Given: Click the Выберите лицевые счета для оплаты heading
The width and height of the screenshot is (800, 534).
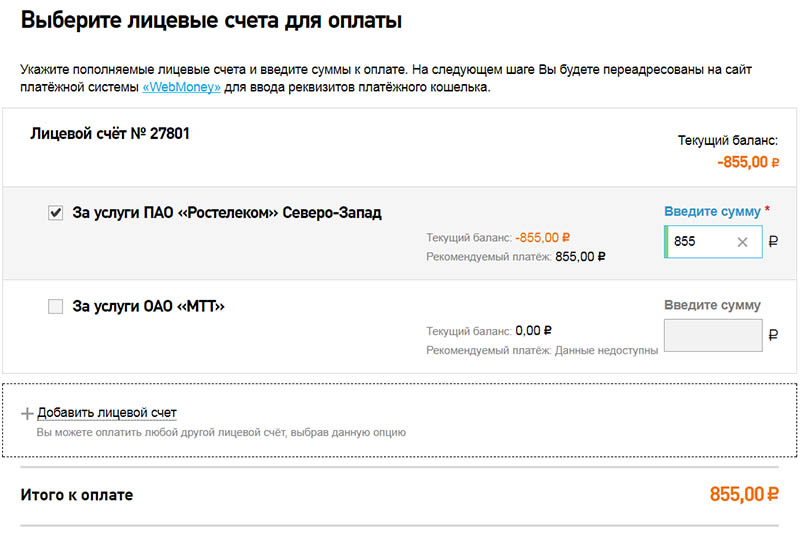Looking at the screenshot, I should click(x=211, y=20).
